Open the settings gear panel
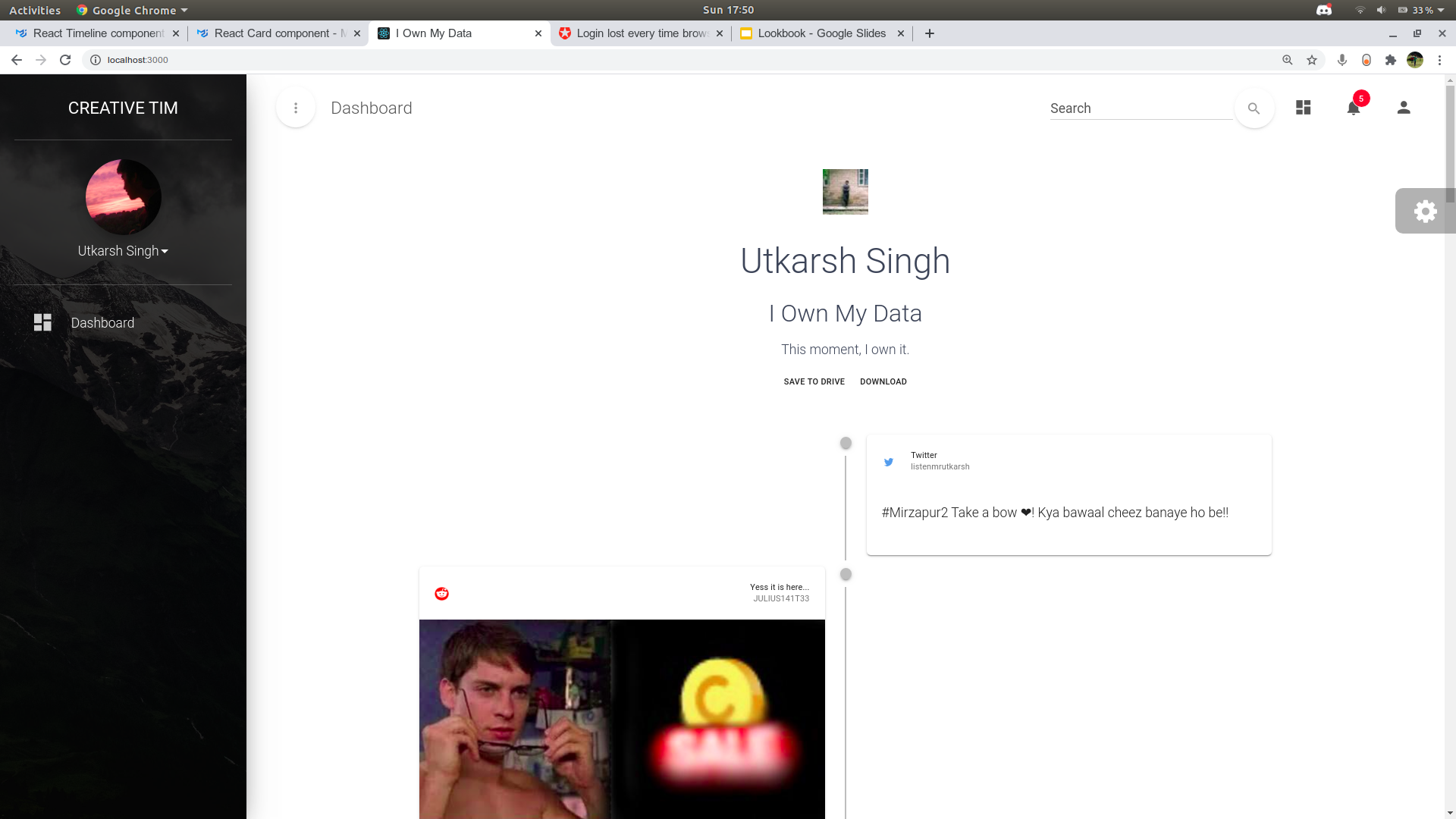1456x819 pixels. tap(1425, 211)
